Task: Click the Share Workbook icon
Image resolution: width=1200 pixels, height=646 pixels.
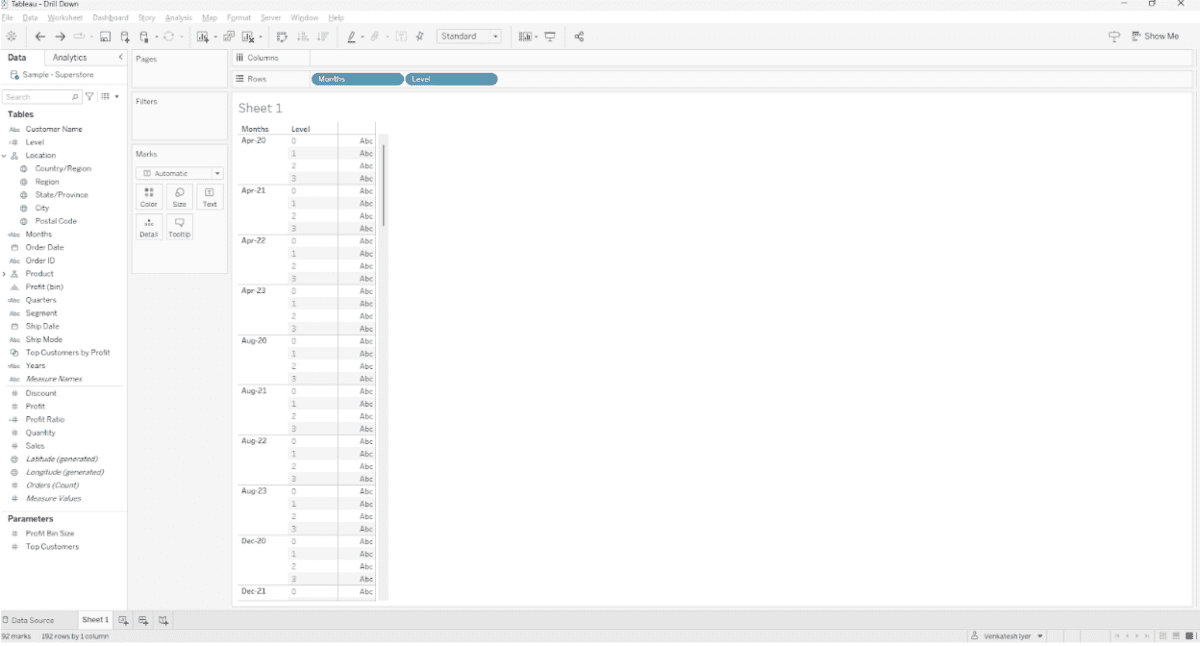Action: point(579,37)
